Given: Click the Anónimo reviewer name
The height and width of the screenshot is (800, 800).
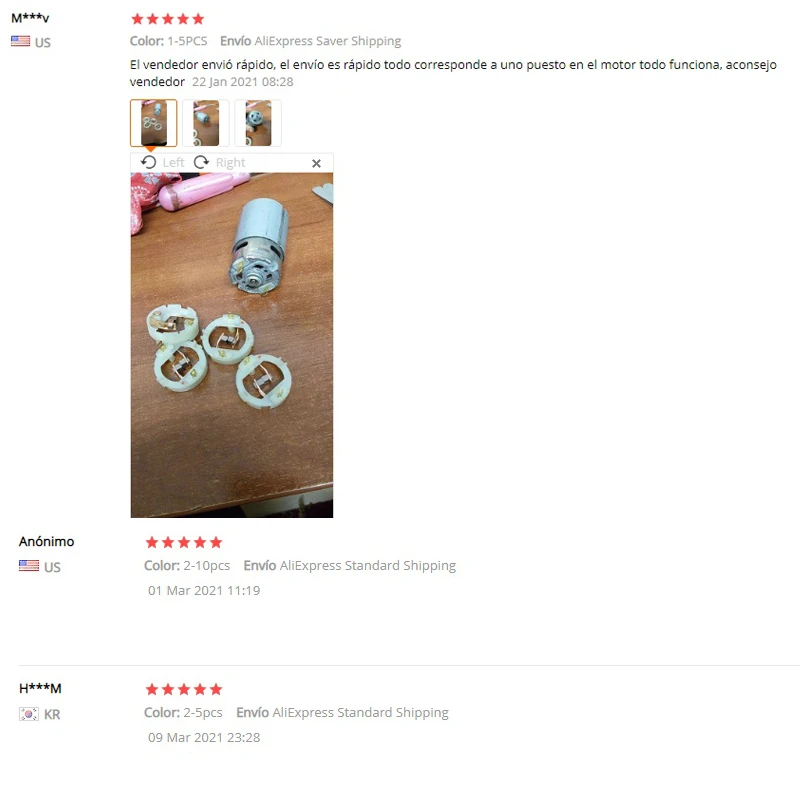Looking at the screenshot, I should point(46,541).
